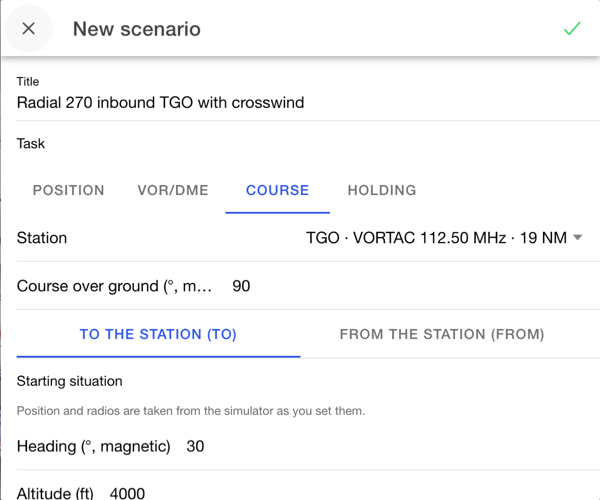This screenshot has width=600, height=500.
Task: Select FROM THE STATION (FROM) tab
Action: (442, 334)
